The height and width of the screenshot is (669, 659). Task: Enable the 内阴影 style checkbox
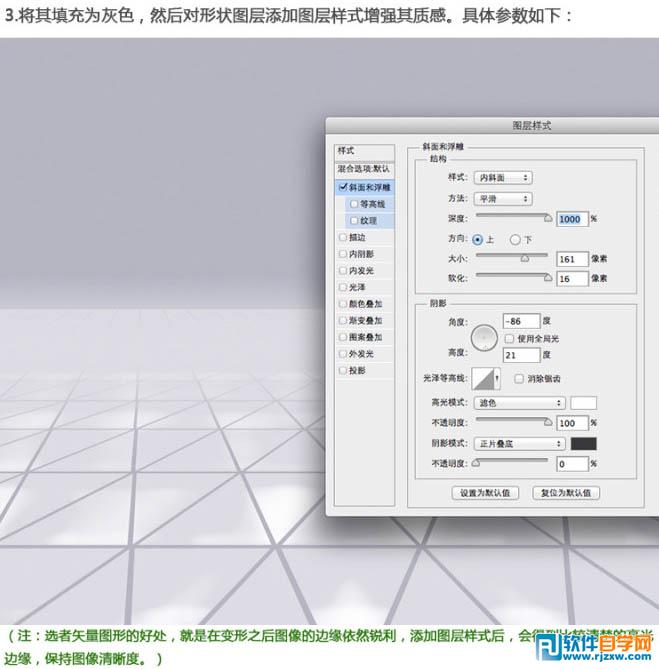pyautogui.click(x=343, y=254)
